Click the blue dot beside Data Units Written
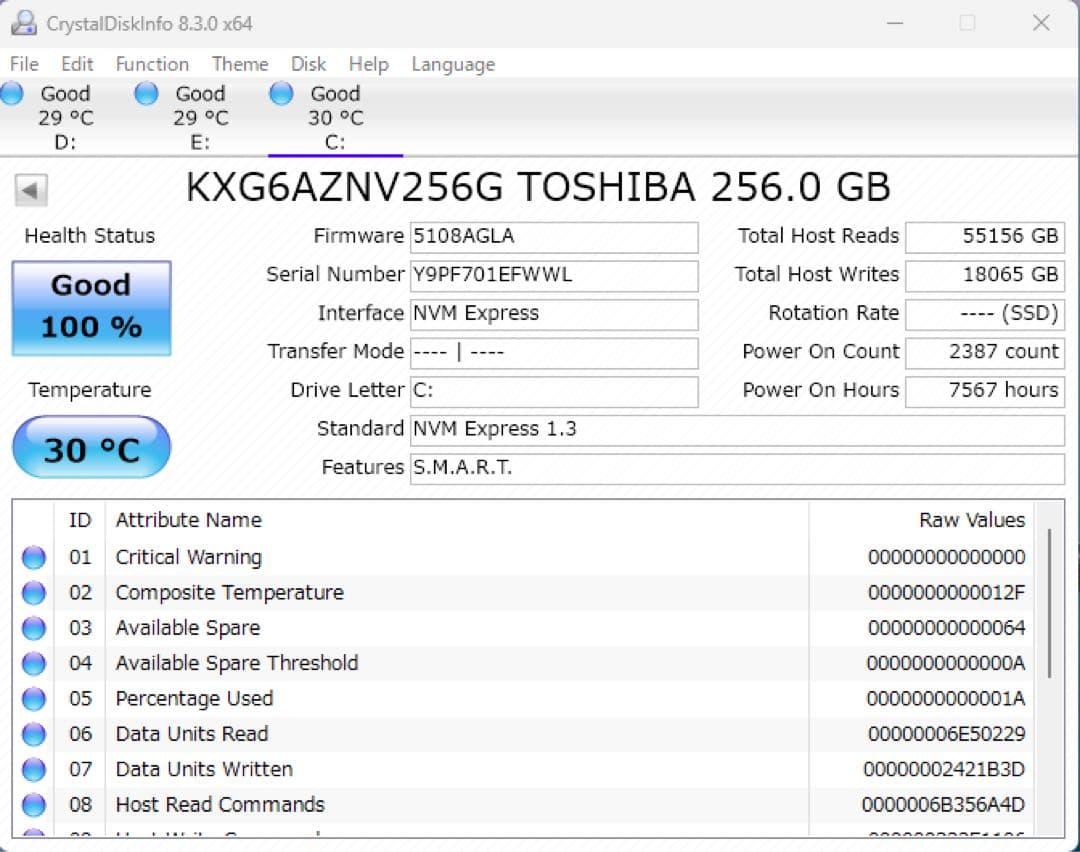Image resolution: width=1080 pixels, height=852 pixels. click(33, 769)
